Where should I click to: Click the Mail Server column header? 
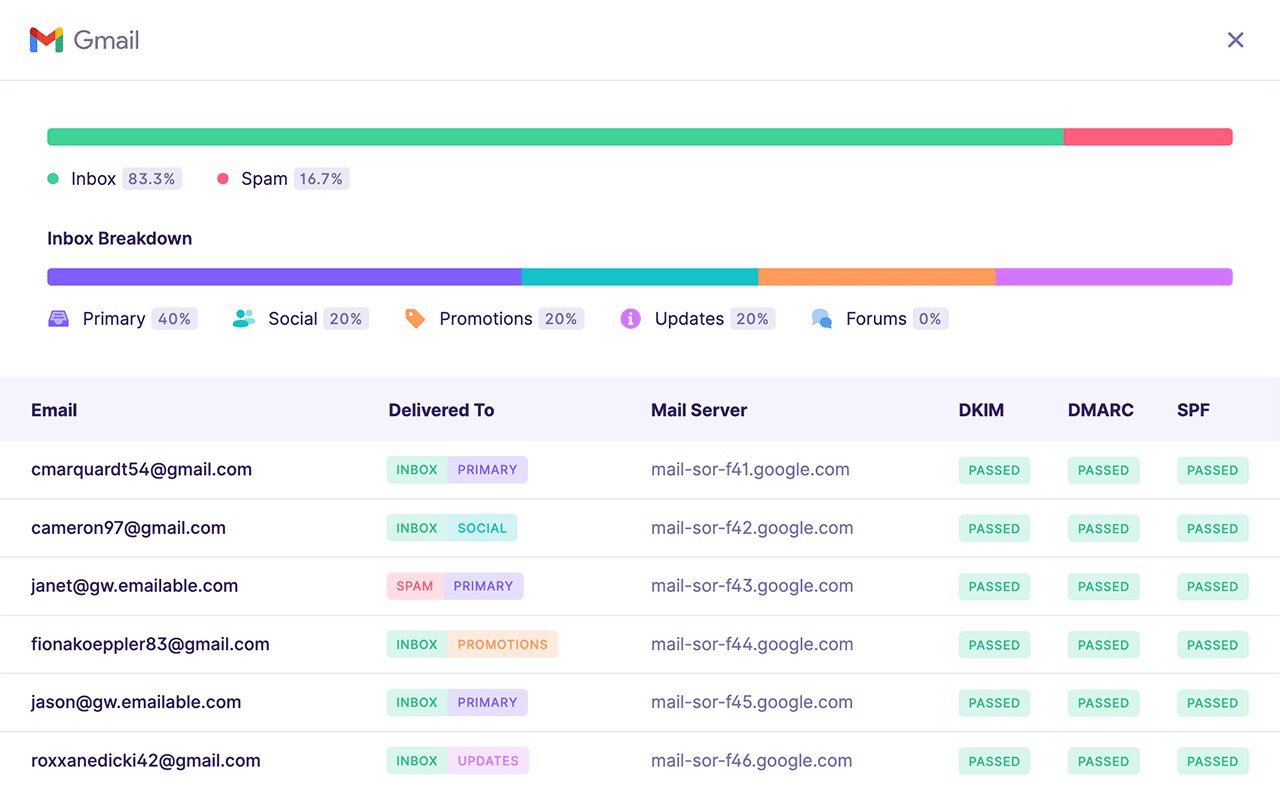[699, 410]
